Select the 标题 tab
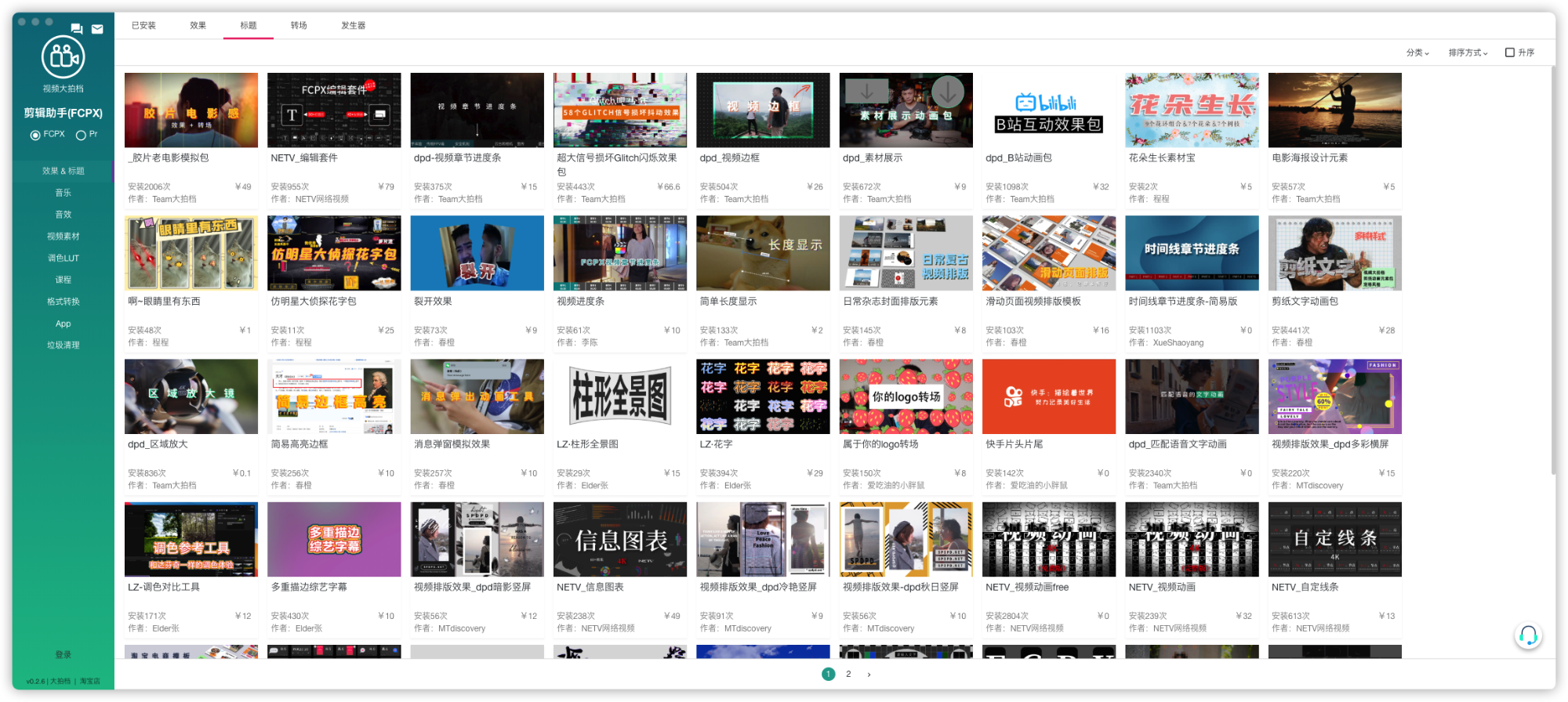Screen dimensions: 1568x702 249,25
